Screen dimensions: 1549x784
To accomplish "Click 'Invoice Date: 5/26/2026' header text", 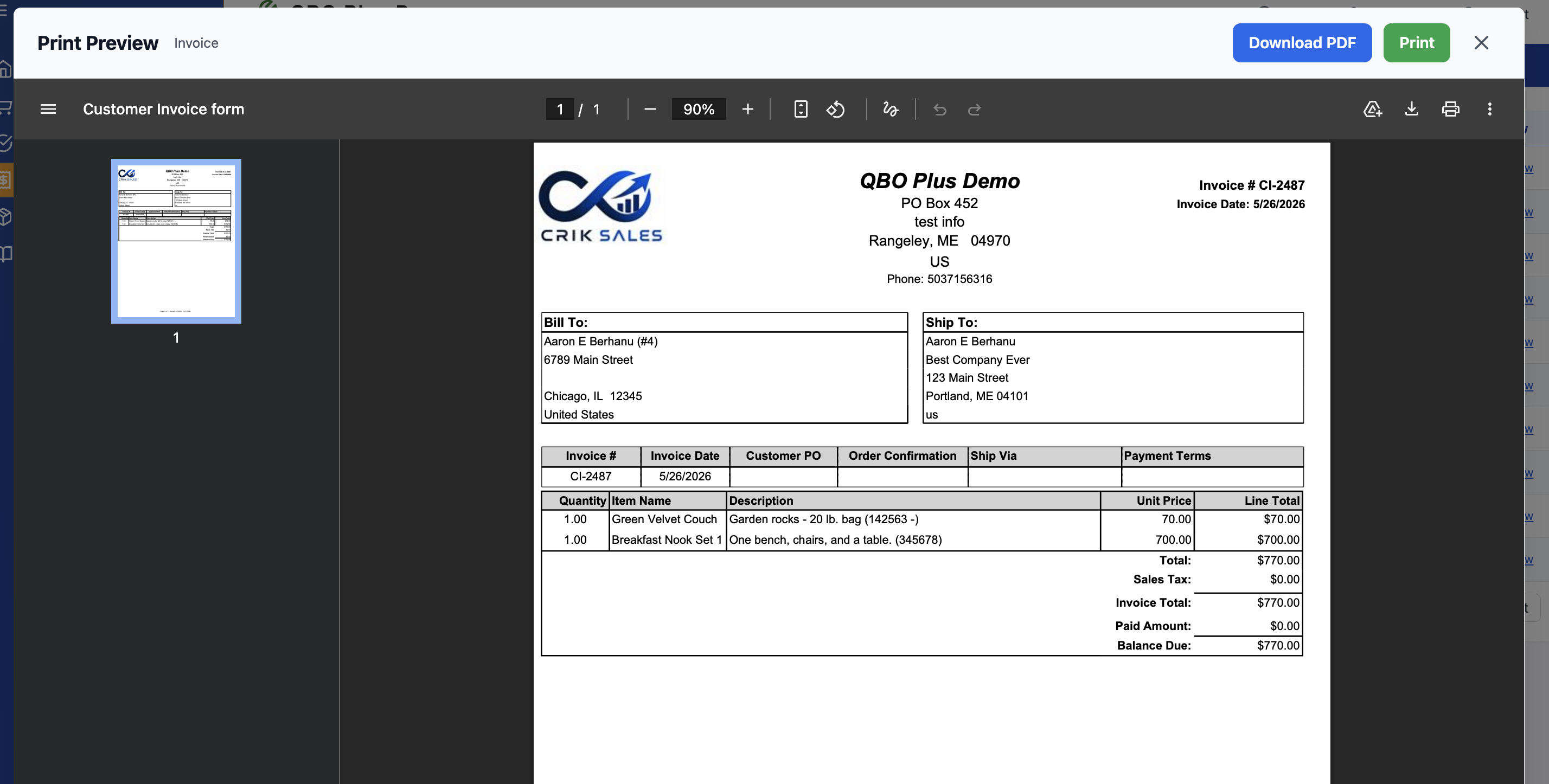I will pos(1240,204).
